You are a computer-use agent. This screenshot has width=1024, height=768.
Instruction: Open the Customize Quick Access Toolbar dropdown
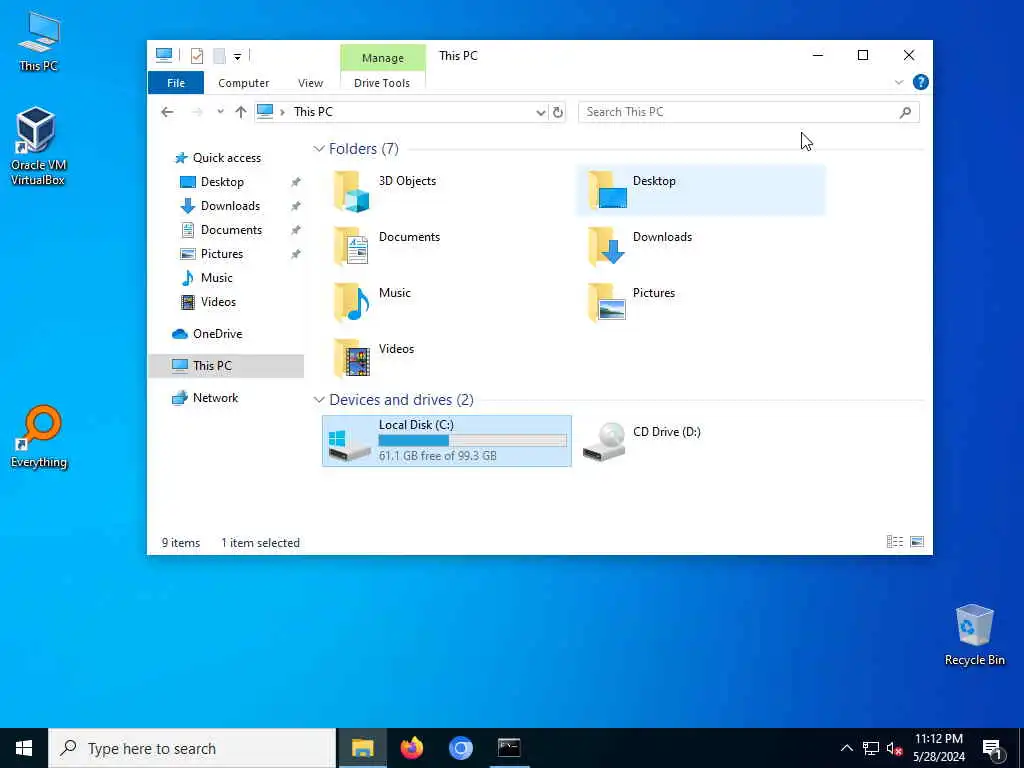tap(238, 57)
